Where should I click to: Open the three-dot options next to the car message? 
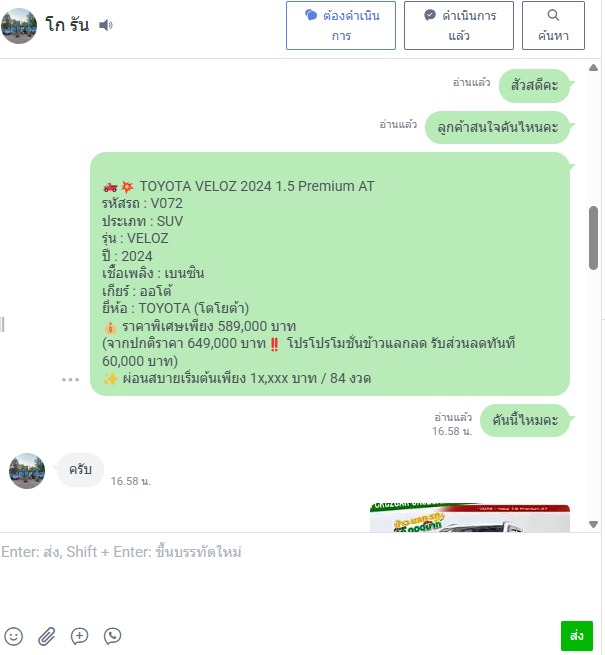tap(70, 379)
